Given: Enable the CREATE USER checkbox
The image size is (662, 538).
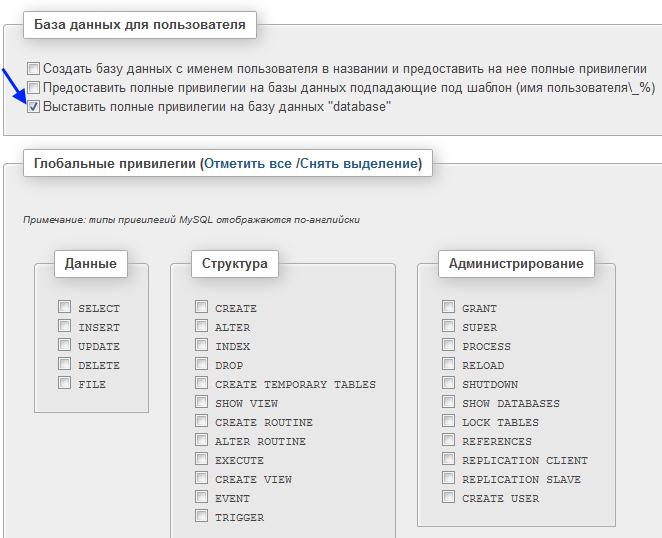Looking at the screenshot, I should 448,497.
